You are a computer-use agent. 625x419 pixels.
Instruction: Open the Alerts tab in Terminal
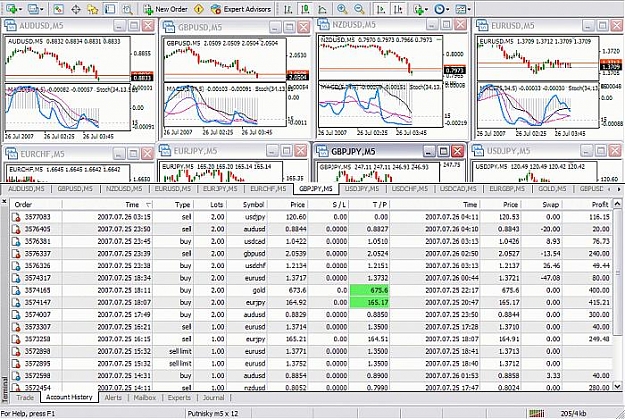coord(113,397)
